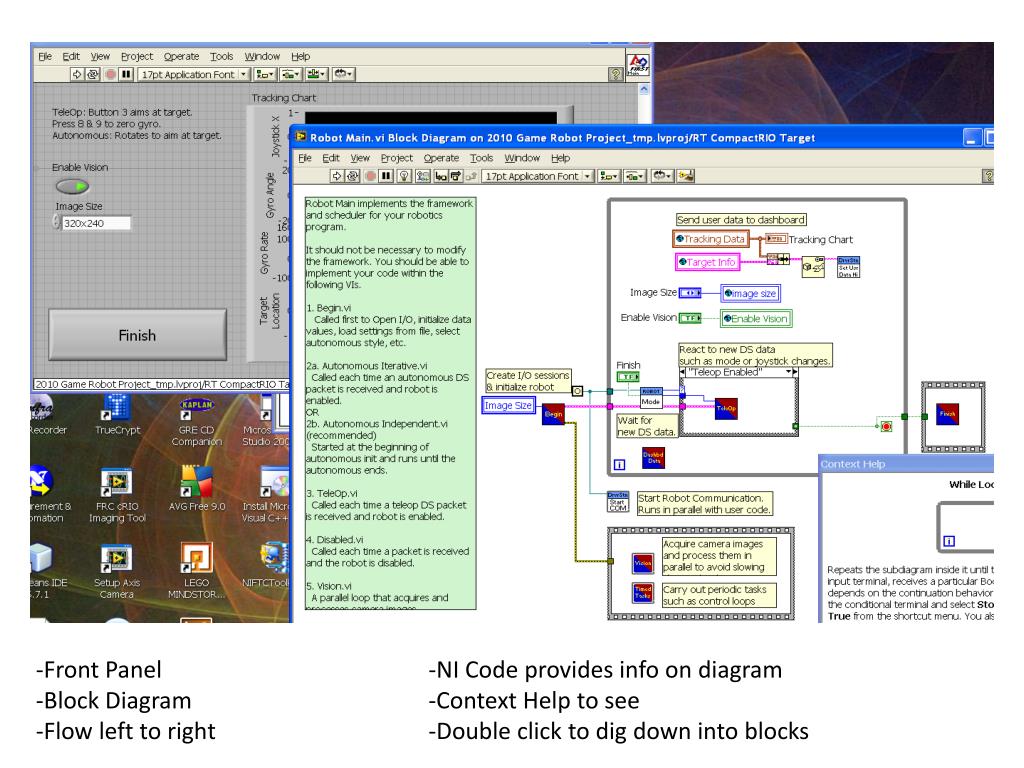
Task: Open Align Objects dropdown in Block Diagram
Action: 609,176
